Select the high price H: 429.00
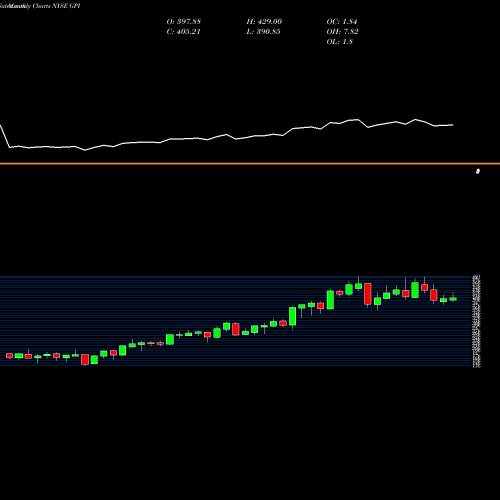Image resolution: width=500 pixels, height=500 pixels. (264, 22)
